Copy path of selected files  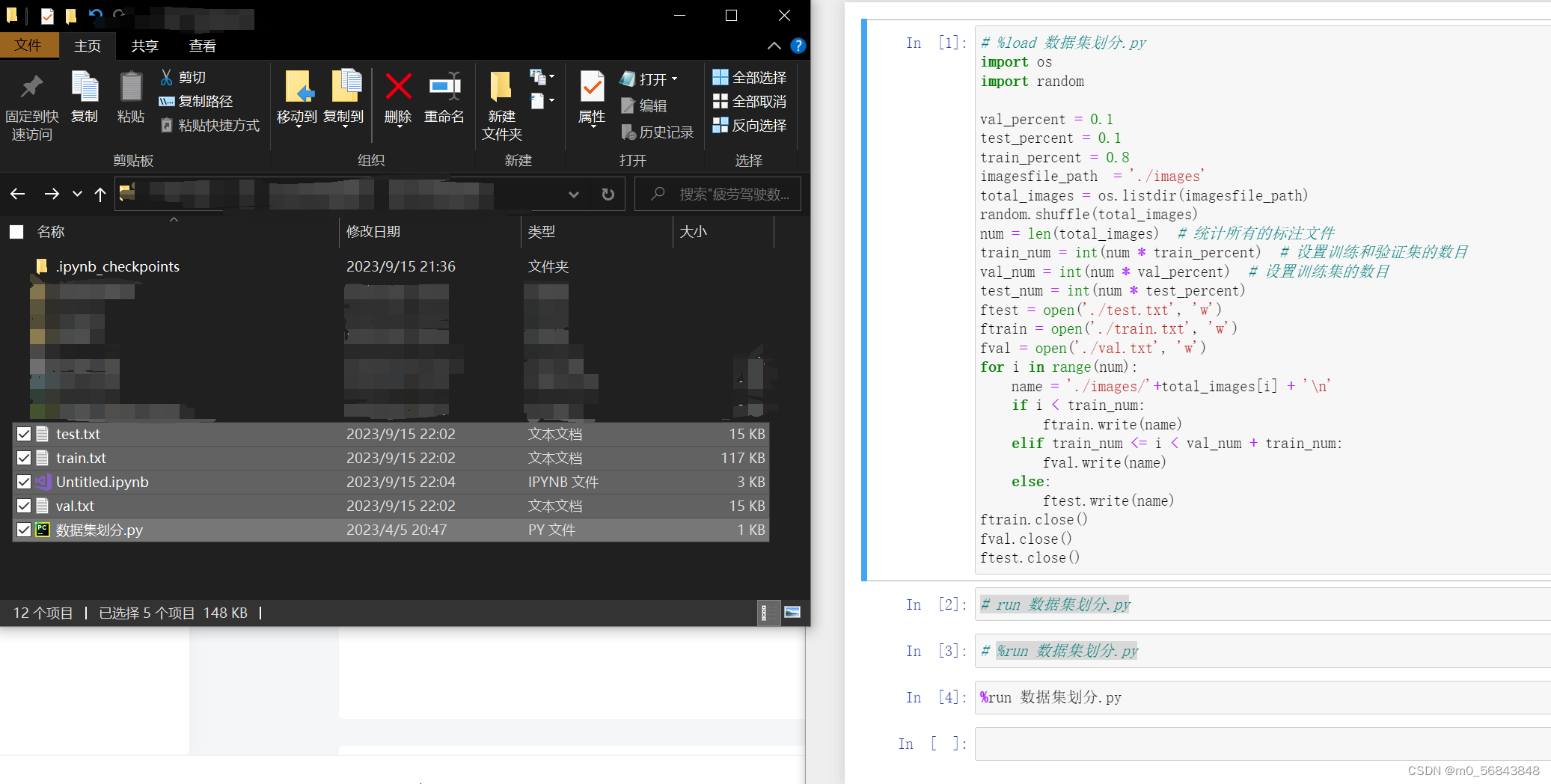(197, 101)
